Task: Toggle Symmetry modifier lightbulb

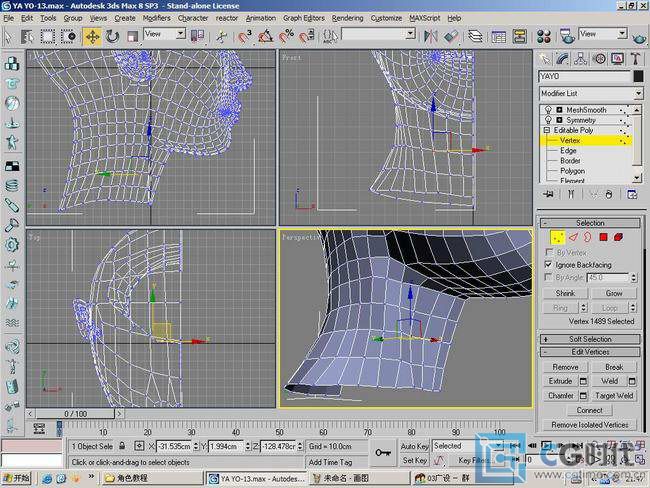Action: tap(548, 120)
